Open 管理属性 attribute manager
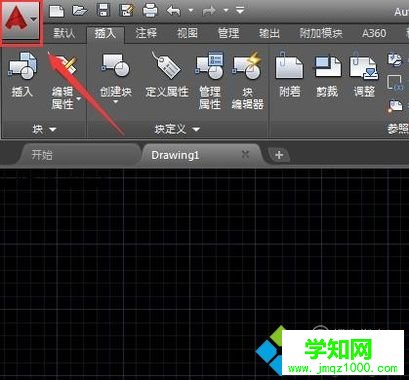This screenshot has height=380, width=409. 210,65
